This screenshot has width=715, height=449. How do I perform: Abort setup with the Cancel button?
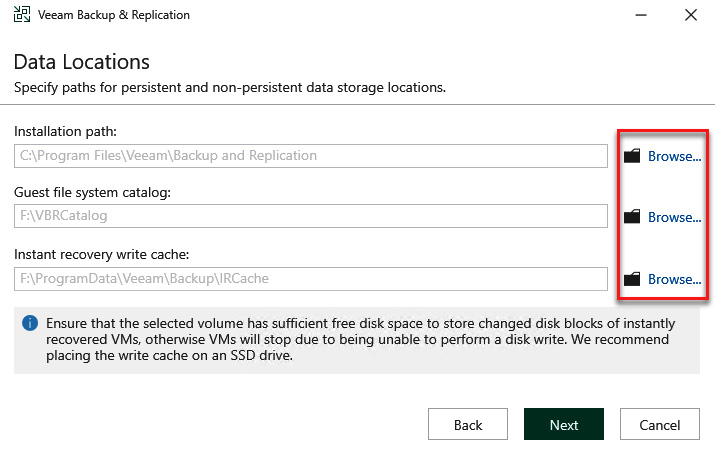coord(659,424)
